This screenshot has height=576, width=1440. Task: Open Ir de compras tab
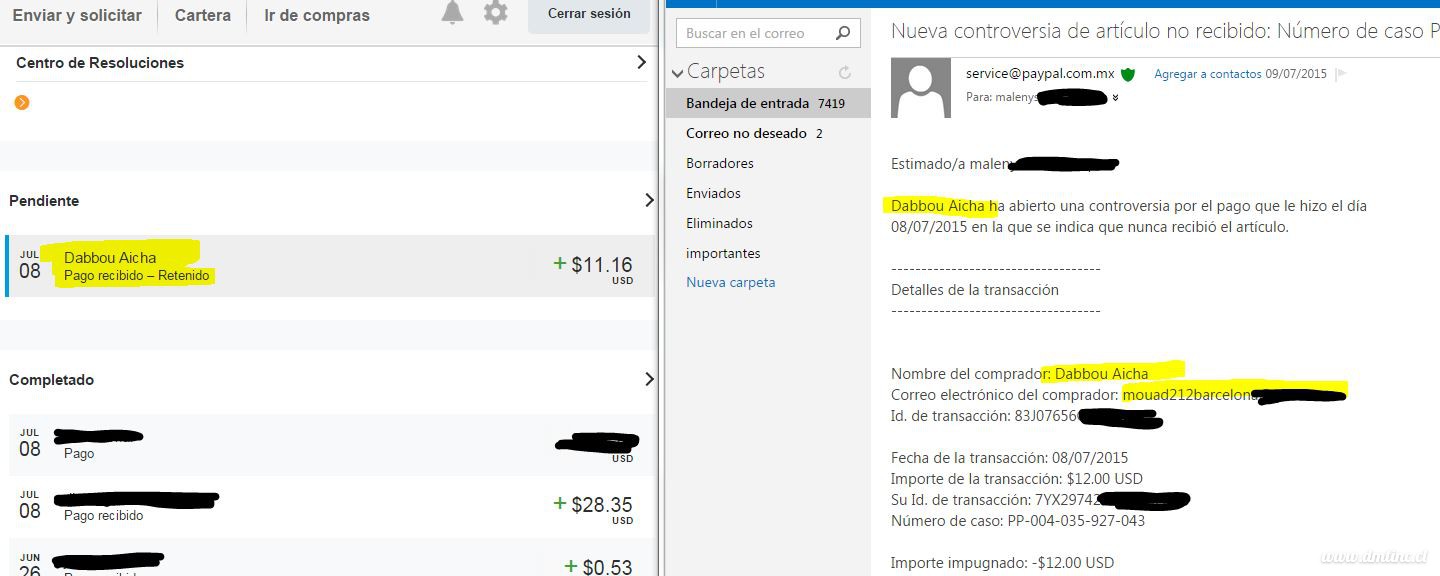(317, 15)
